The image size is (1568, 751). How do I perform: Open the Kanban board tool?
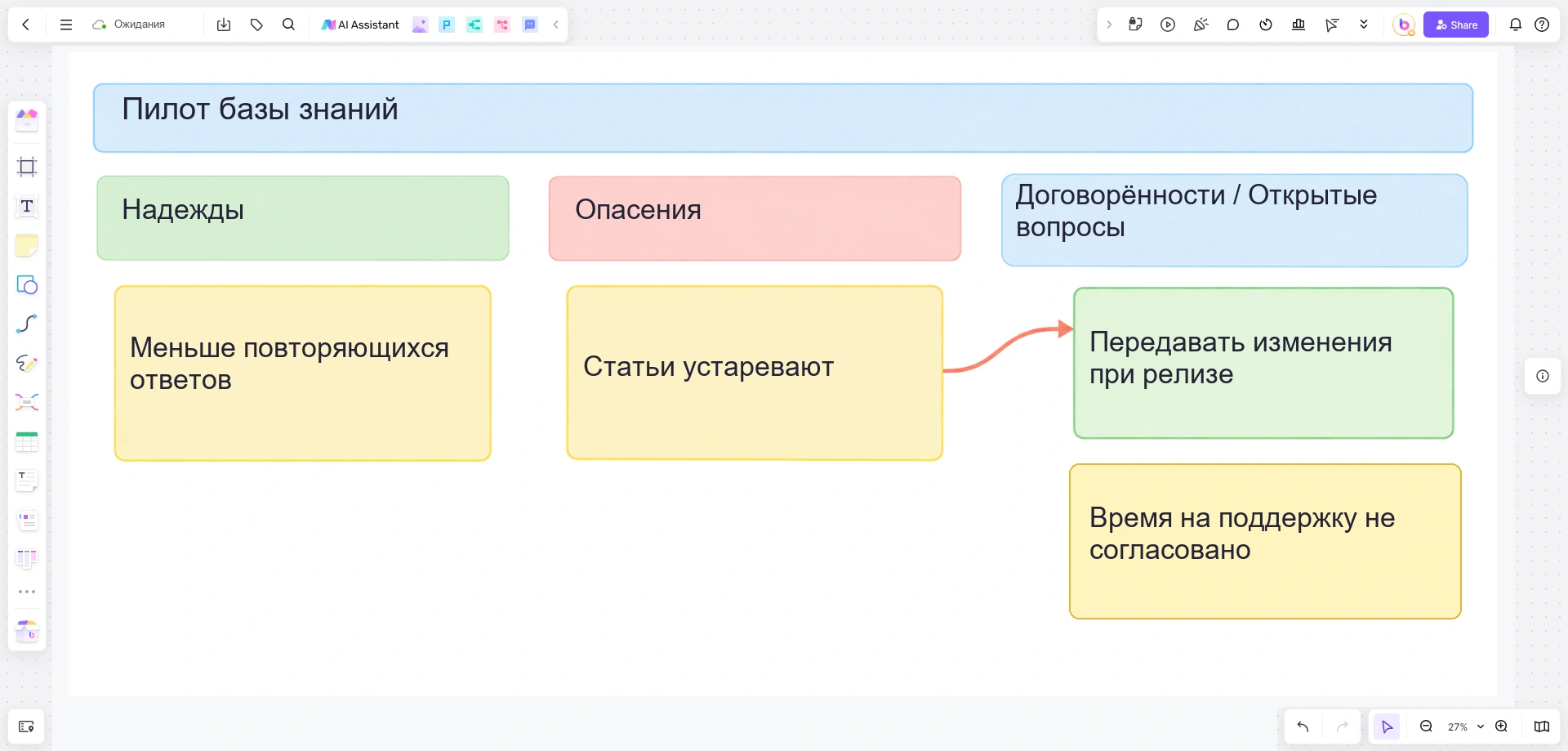point(27,559)
